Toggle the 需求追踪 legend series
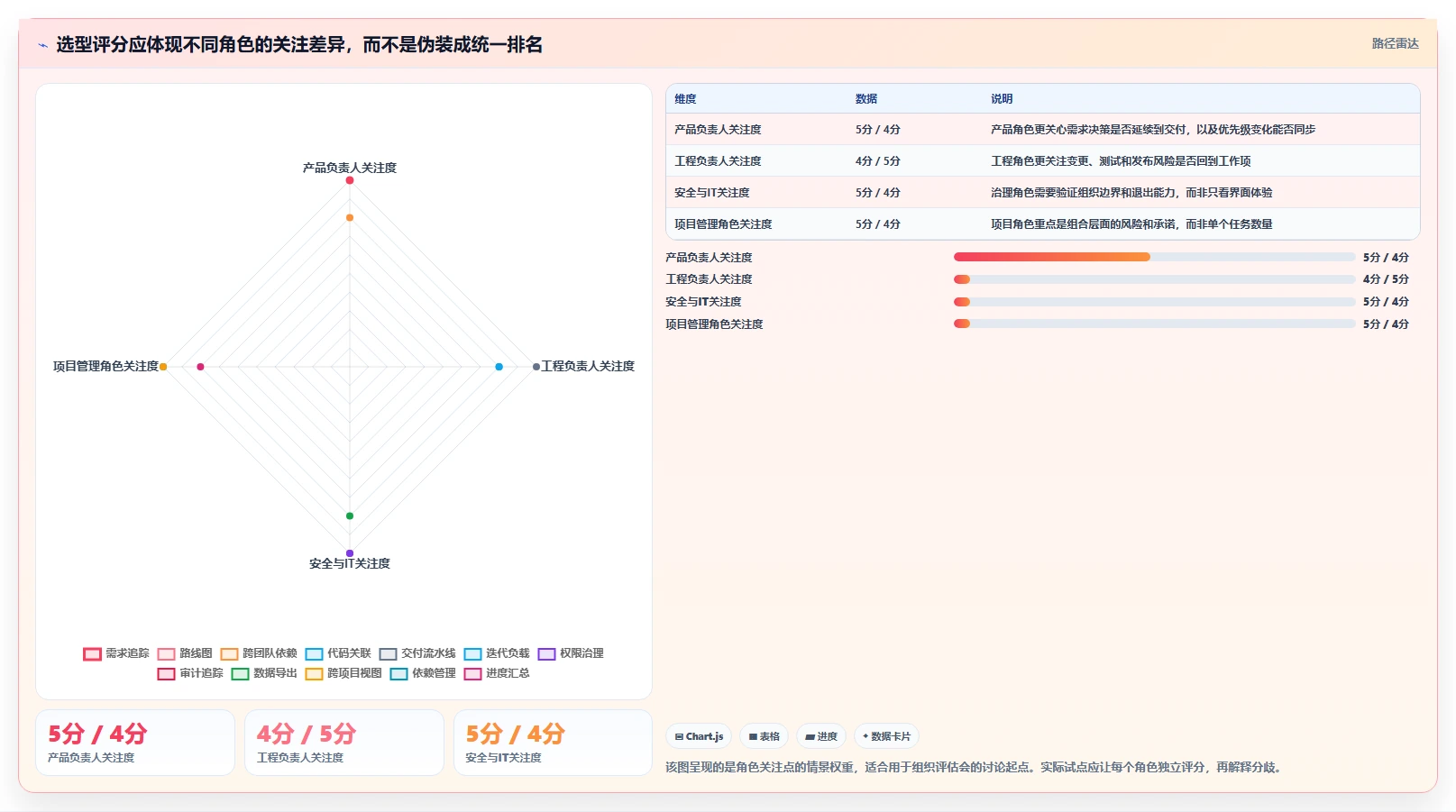This screenshot has width=1456, height=812. click(x=116, y=653)
